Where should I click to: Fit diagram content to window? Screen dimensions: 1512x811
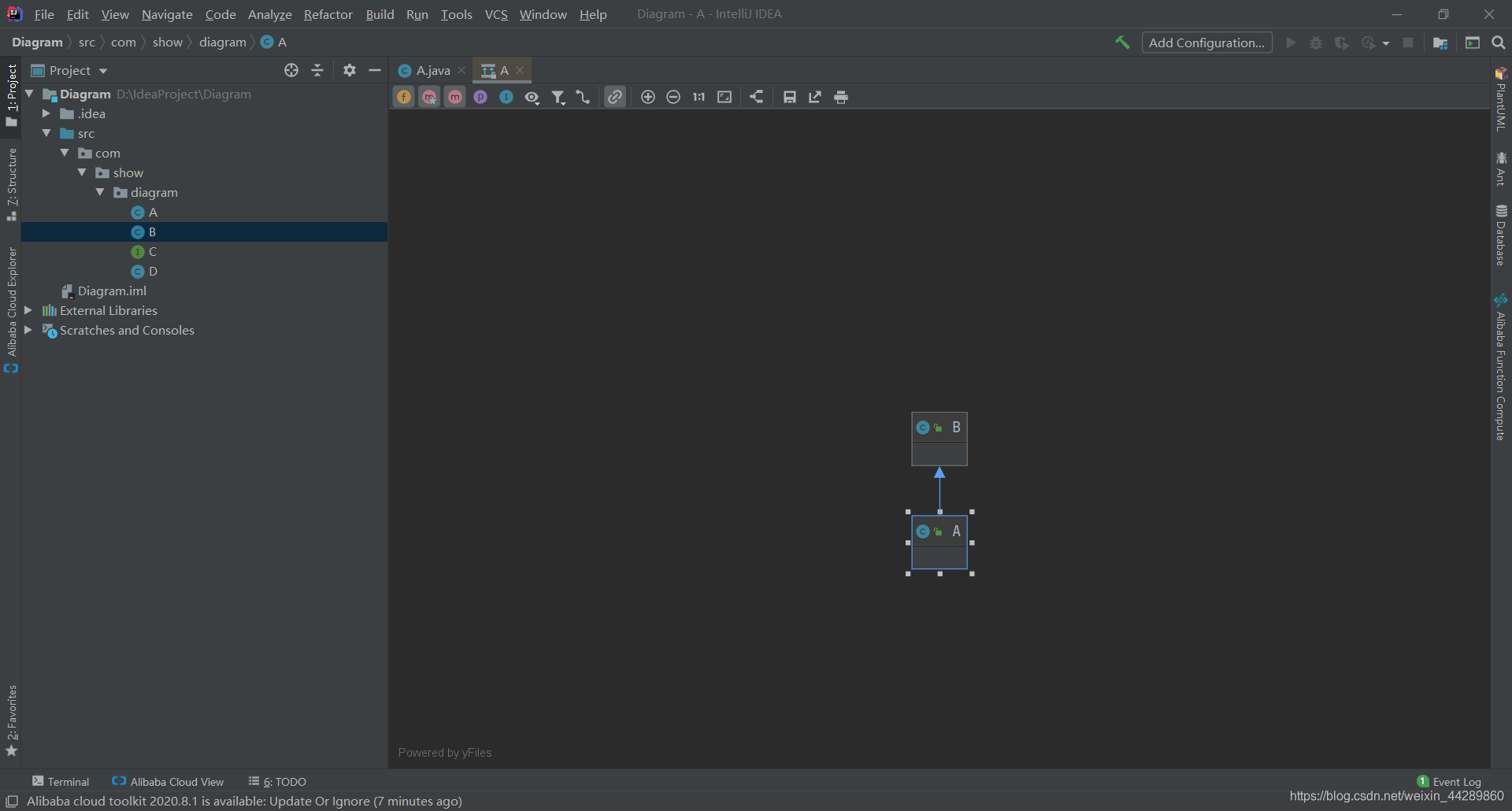click(x=724, y=97)
